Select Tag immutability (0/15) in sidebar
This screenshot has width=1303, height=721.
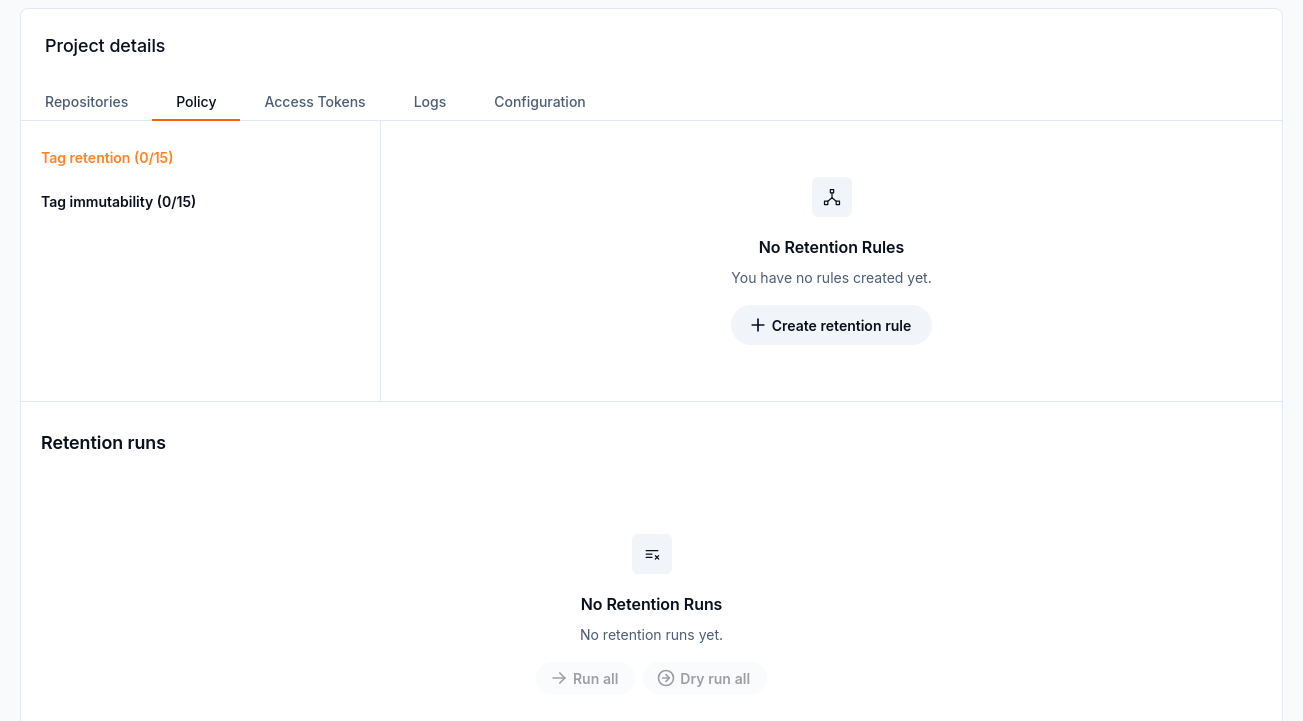point(118,202)
